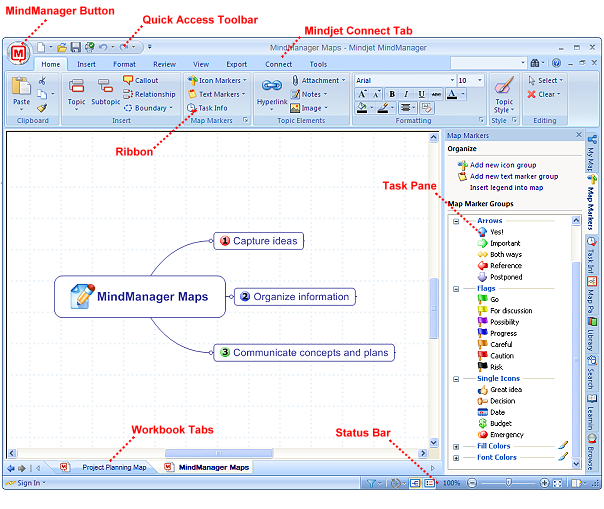The height and width of the screenshot is (509, 604).
Task: Select the Go green flag marker
Action: 488,299
